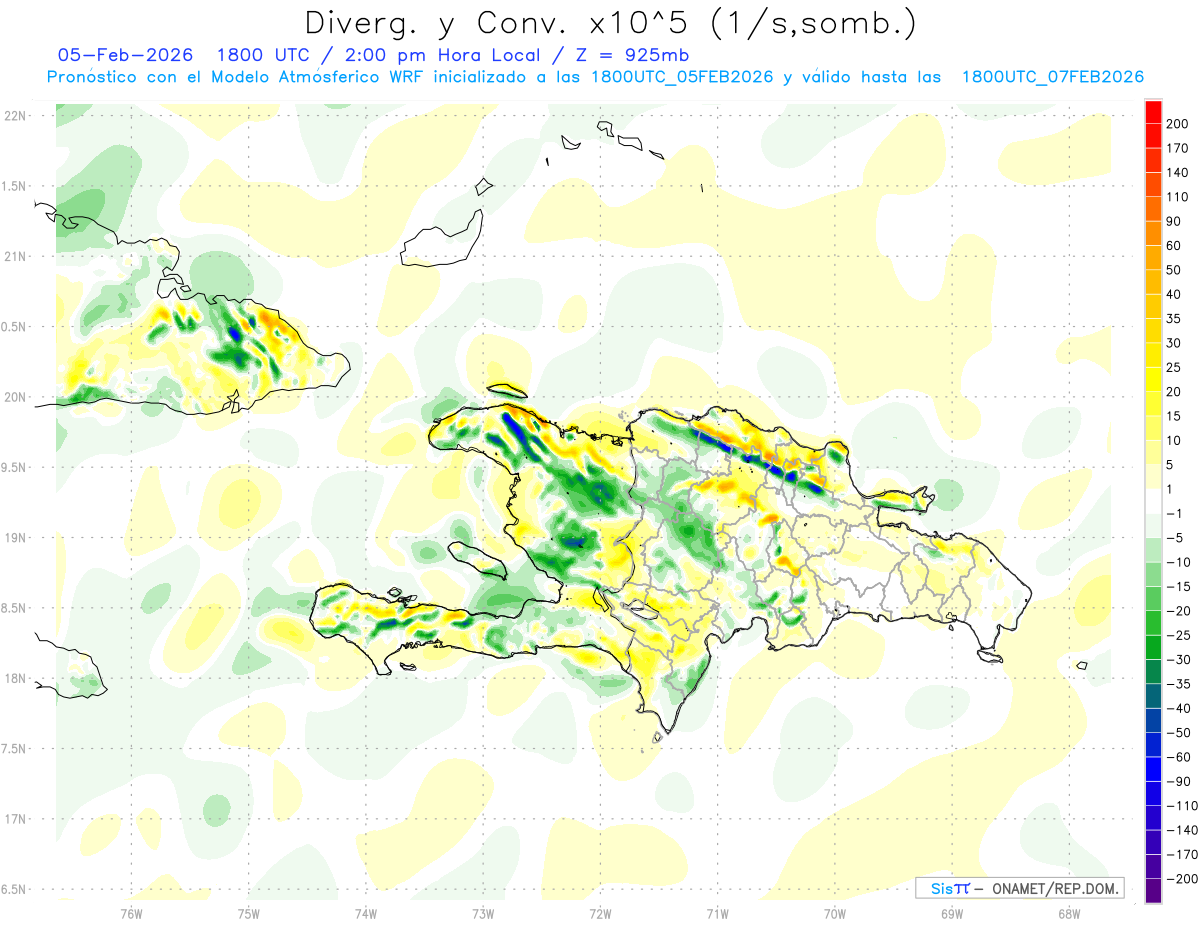This screenshot has height=927, width=1200.
Task: Click the '-110' value on the color bar
Action: click(1181, 805)
